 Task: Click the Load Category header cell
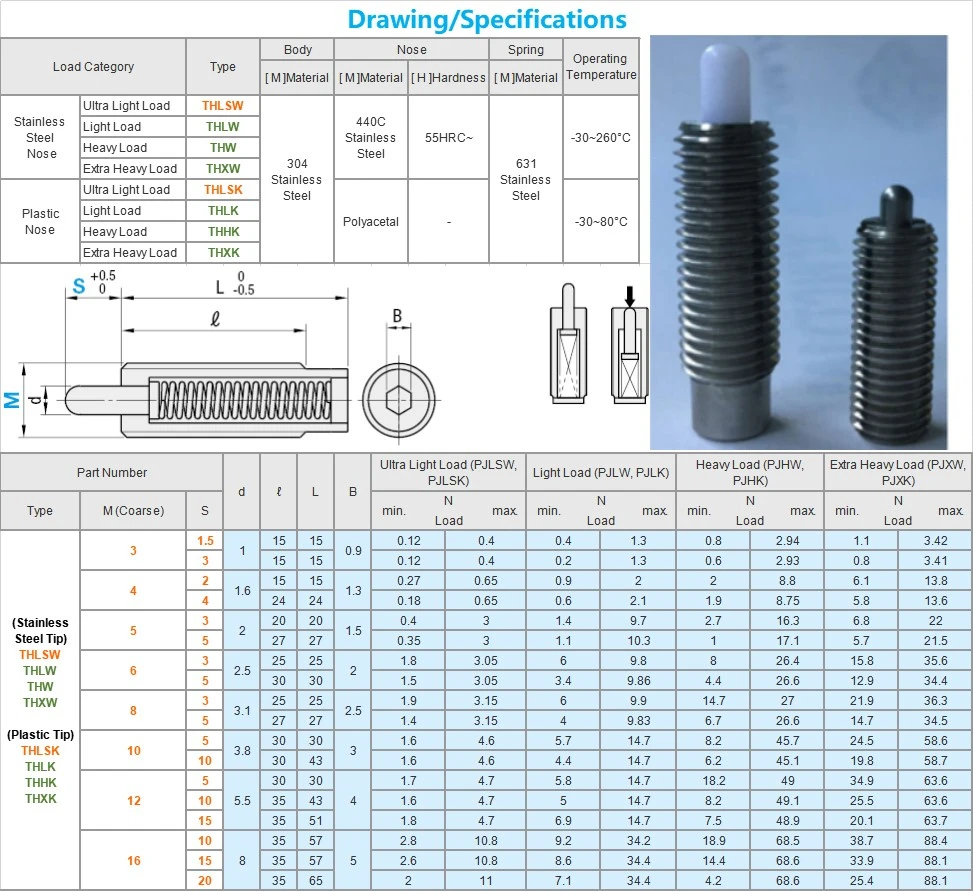click(x=93, y=66)
